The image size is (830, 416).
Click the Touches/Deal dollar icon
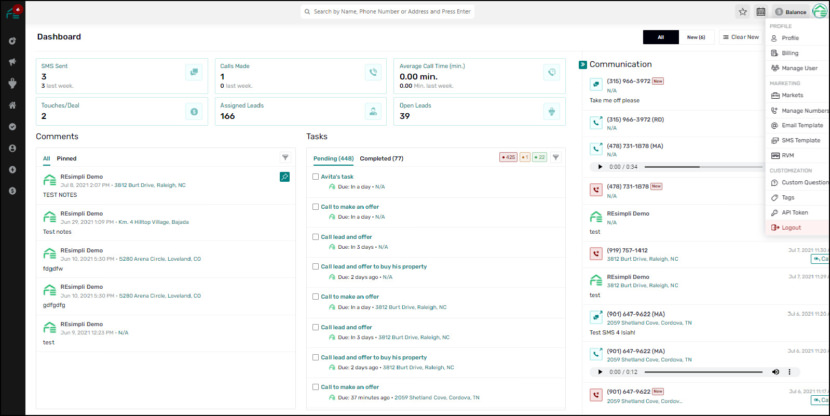coord(194,112)
